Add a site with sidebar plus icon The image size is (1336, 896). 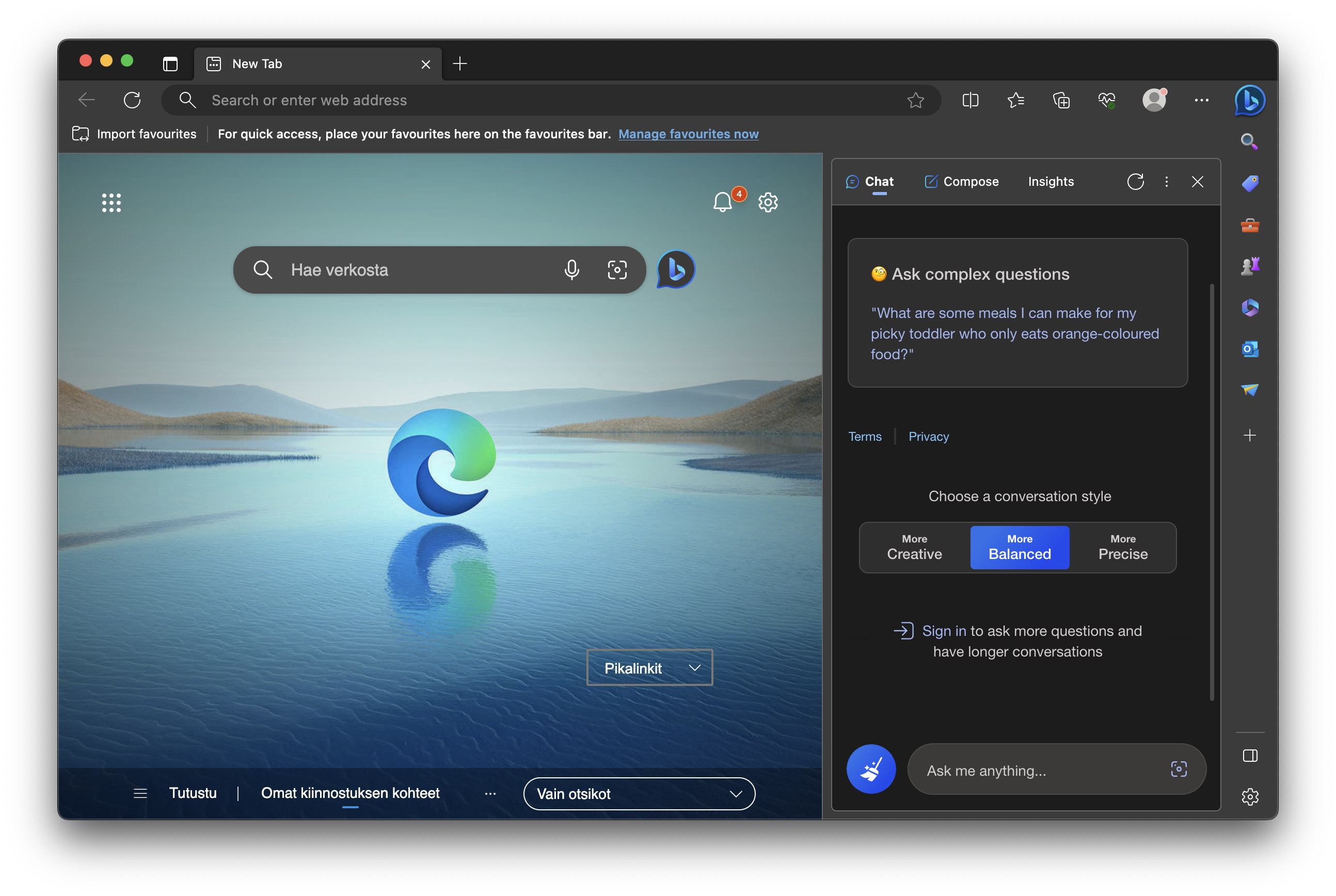coord(1250,436)
